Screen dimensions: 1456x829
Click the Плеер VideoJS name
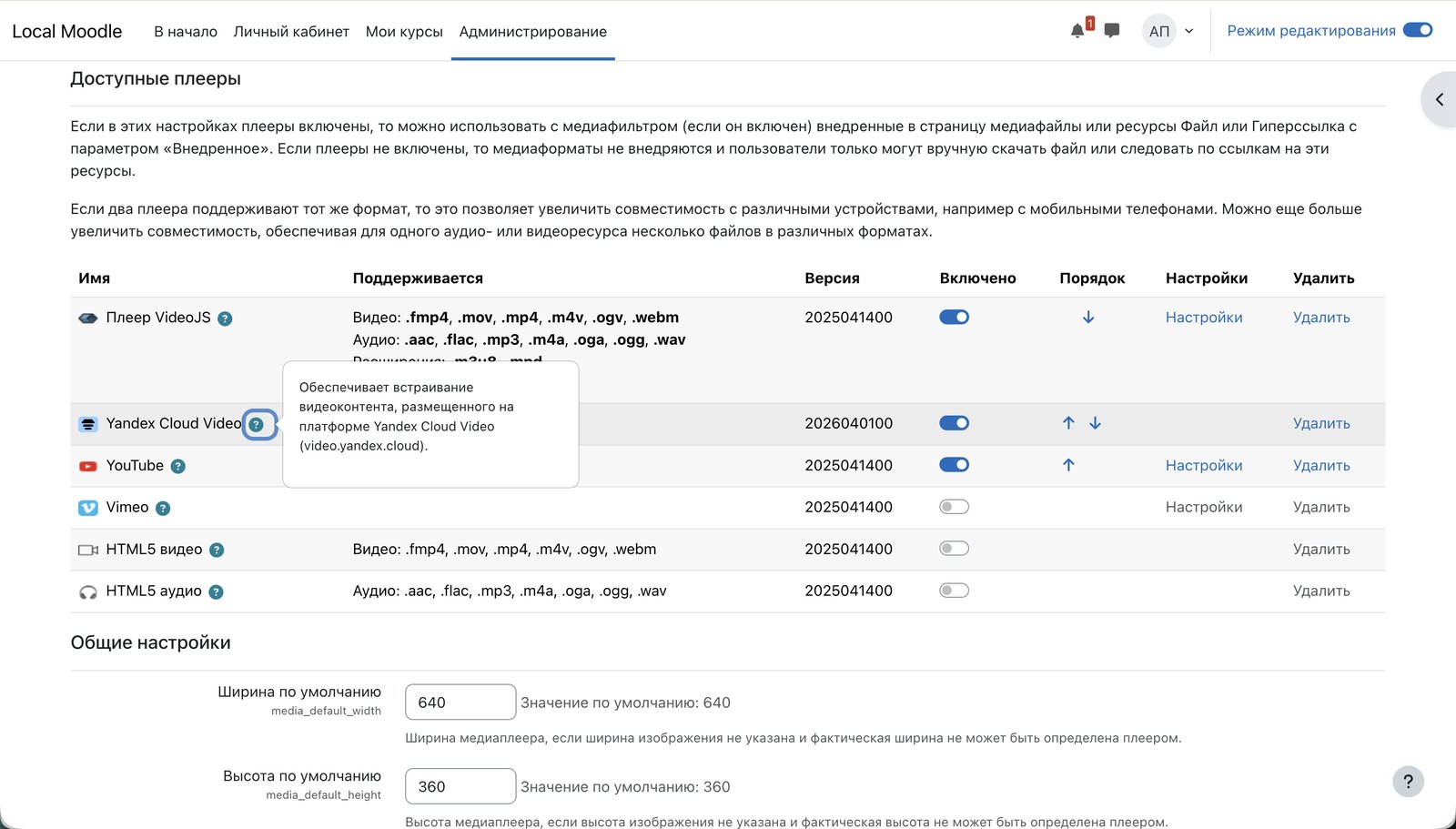point(158,318)
